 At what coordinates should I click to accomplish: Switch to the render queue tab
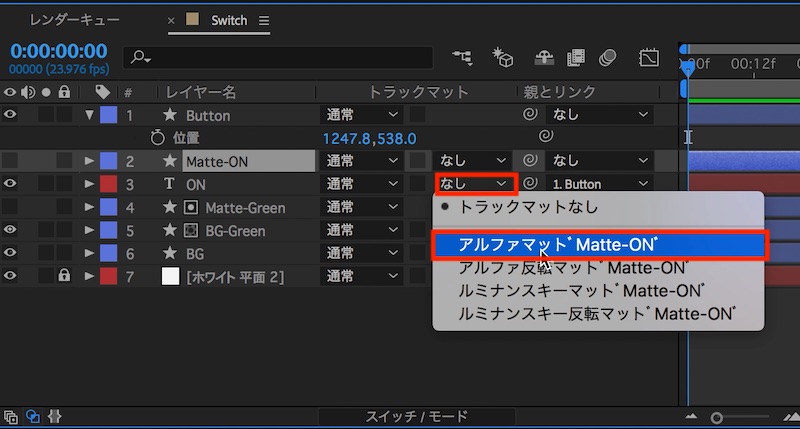[75, 20]
